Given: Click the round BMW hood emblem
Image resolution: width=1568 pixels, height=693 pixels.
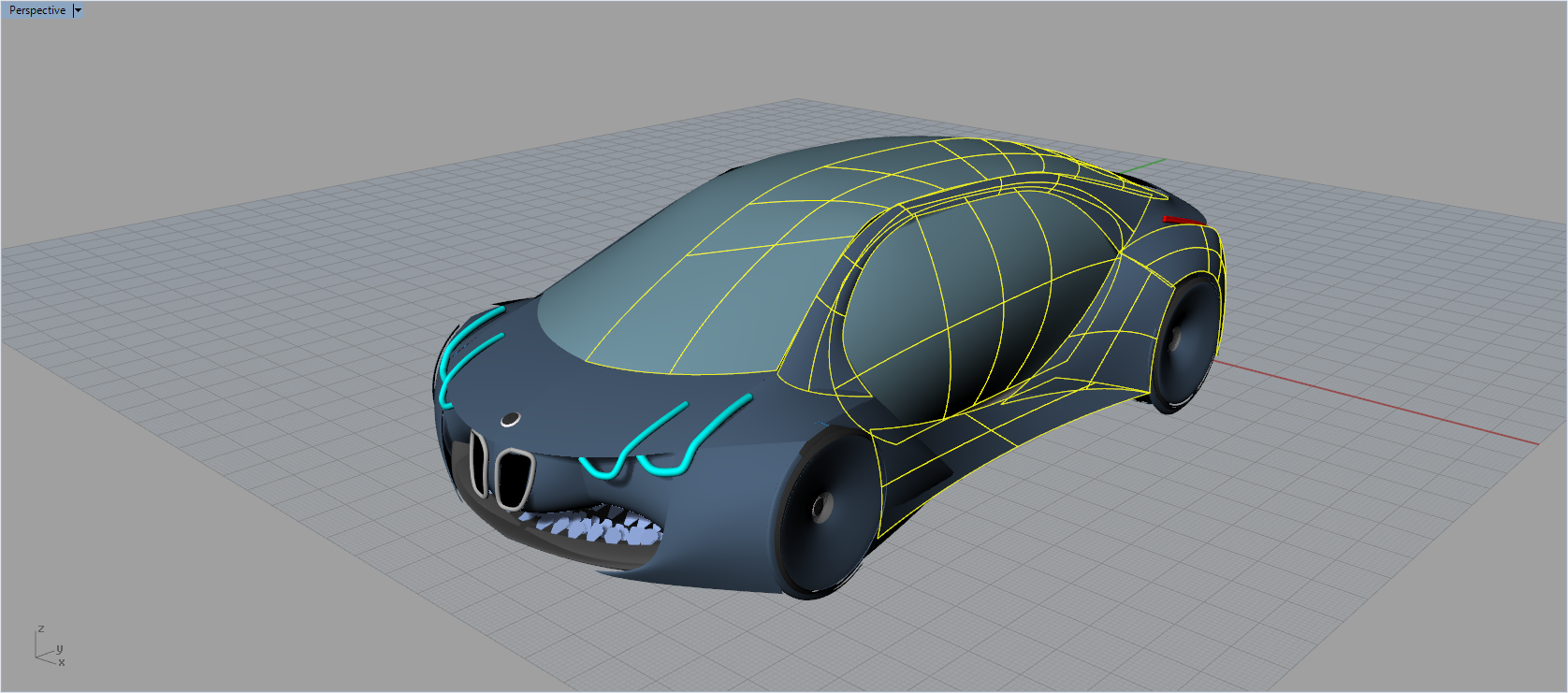Looking at the screenshot, I should (510, 419).
